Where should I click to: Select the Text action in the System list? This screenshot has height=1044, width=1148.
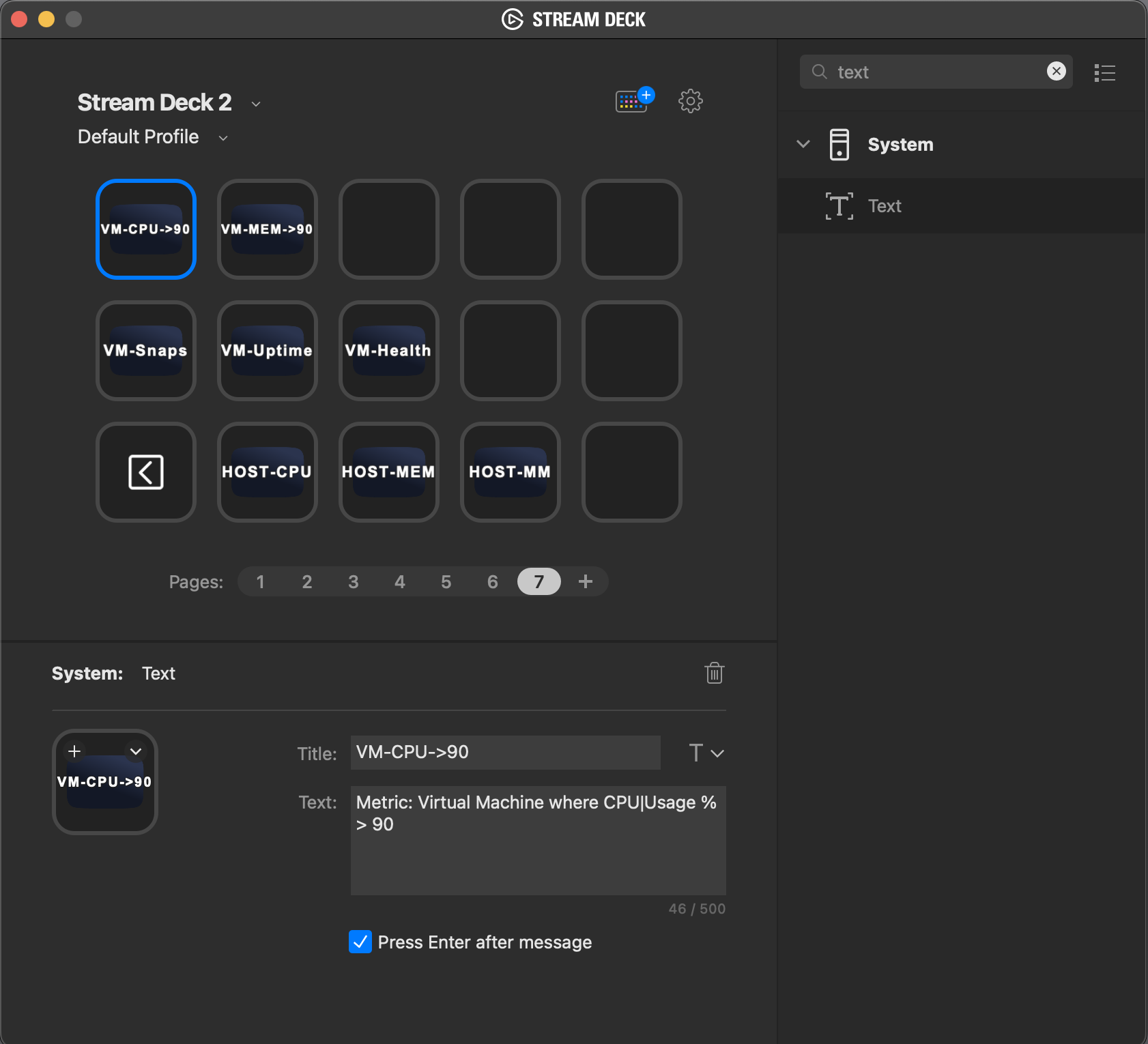[885, 206]
